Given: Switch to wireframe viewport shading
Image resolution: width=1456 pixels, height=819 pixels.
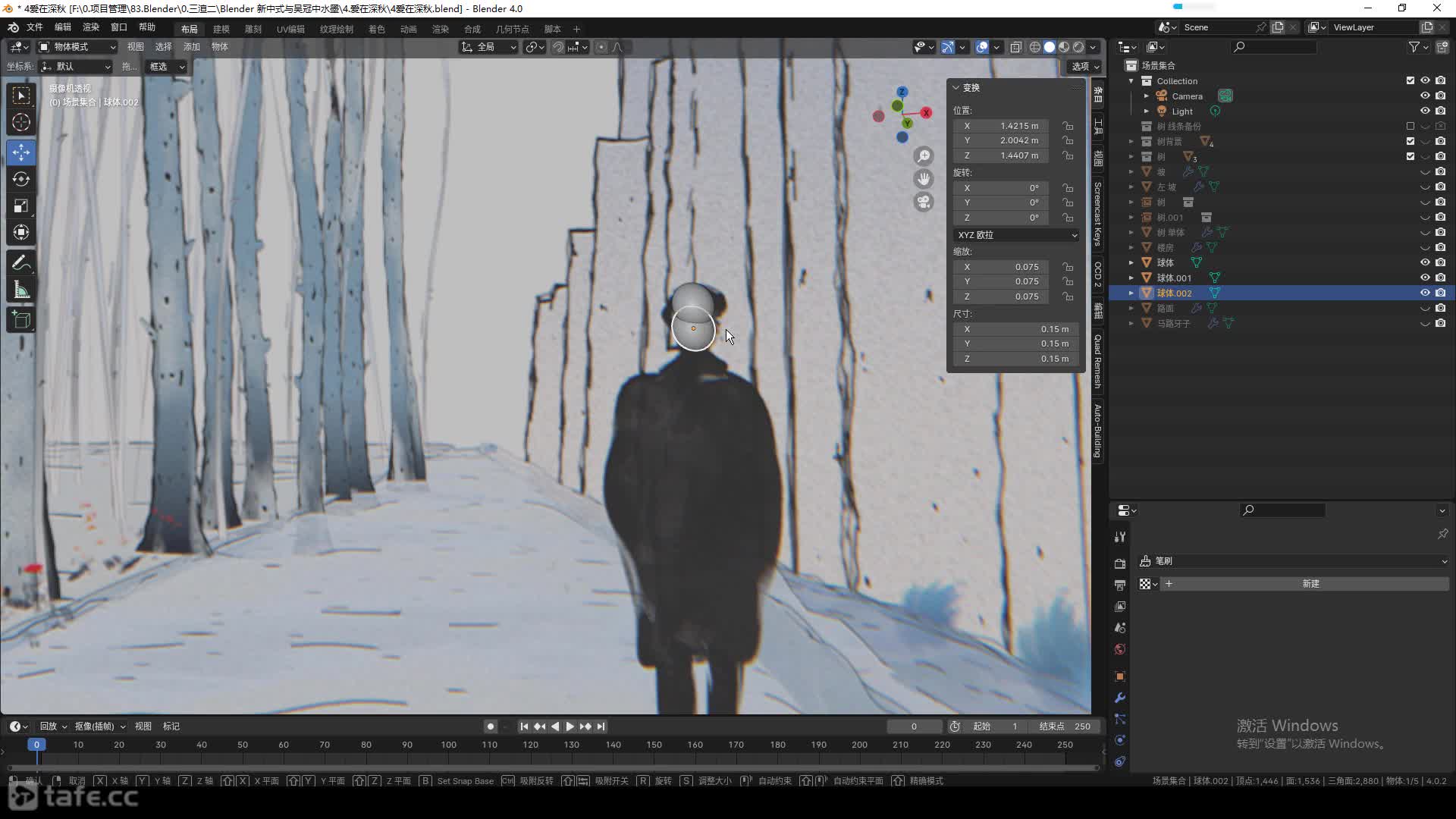Looking at the screenshot, I should [1034, 47].
